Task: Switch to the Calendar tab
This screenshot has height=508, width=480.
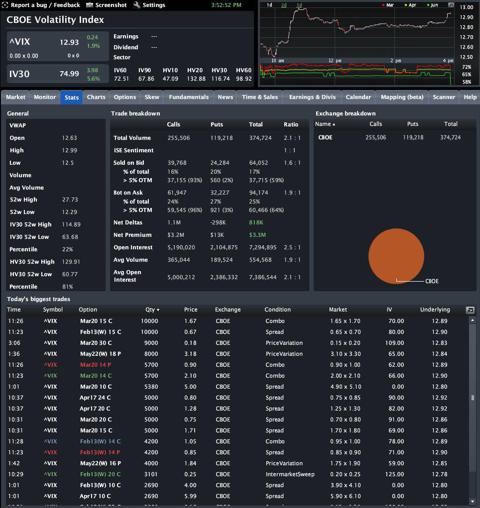Action: tap(358, 97)
